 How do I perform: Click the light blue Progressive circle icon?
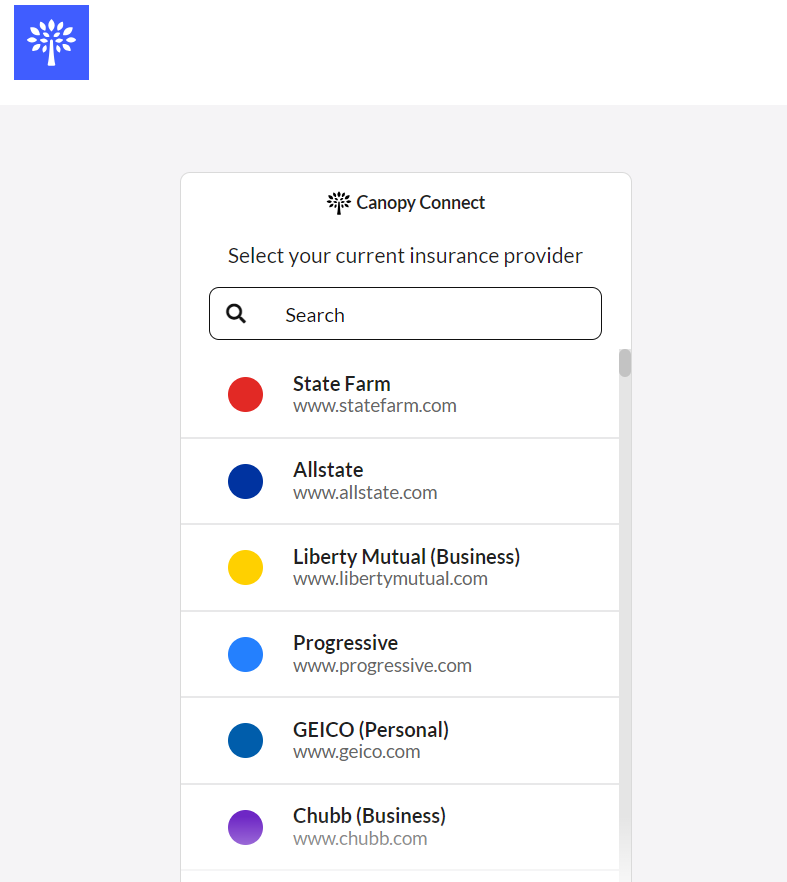(245, 654)
